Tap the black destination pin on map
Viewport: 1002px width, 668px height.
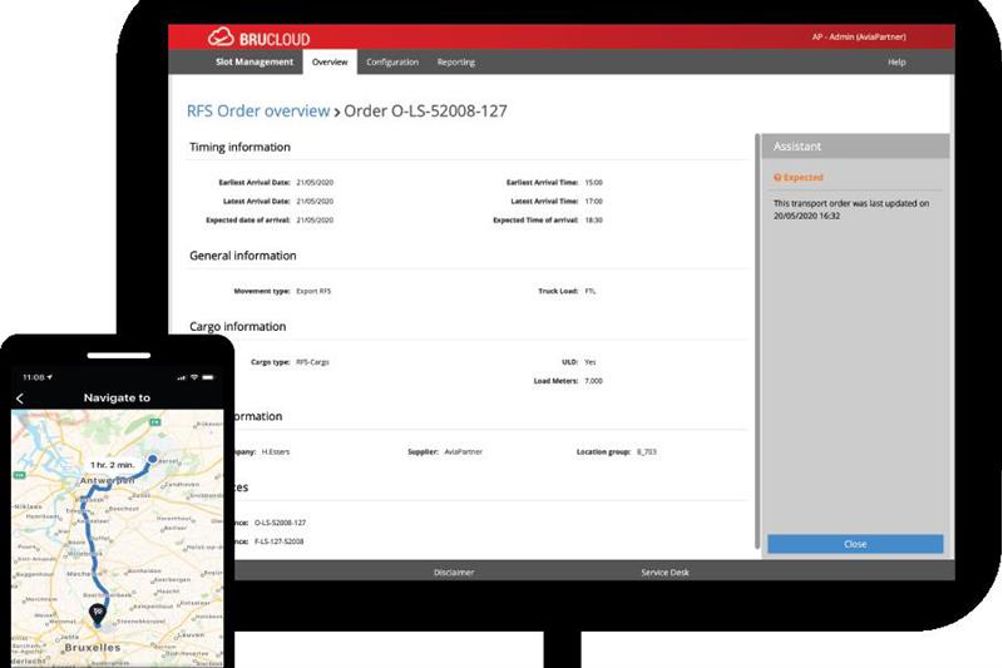click(x=97, y=614)
